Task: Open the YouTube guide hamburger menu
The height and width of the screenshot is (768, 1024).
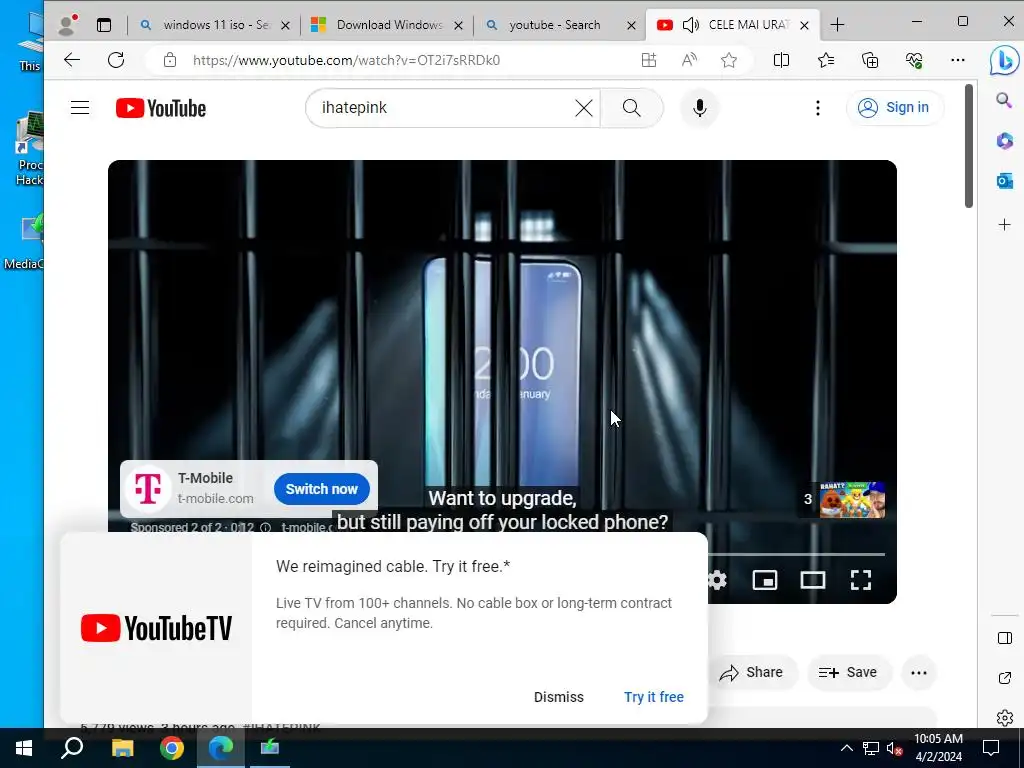Action: click(x=80, y=108)
